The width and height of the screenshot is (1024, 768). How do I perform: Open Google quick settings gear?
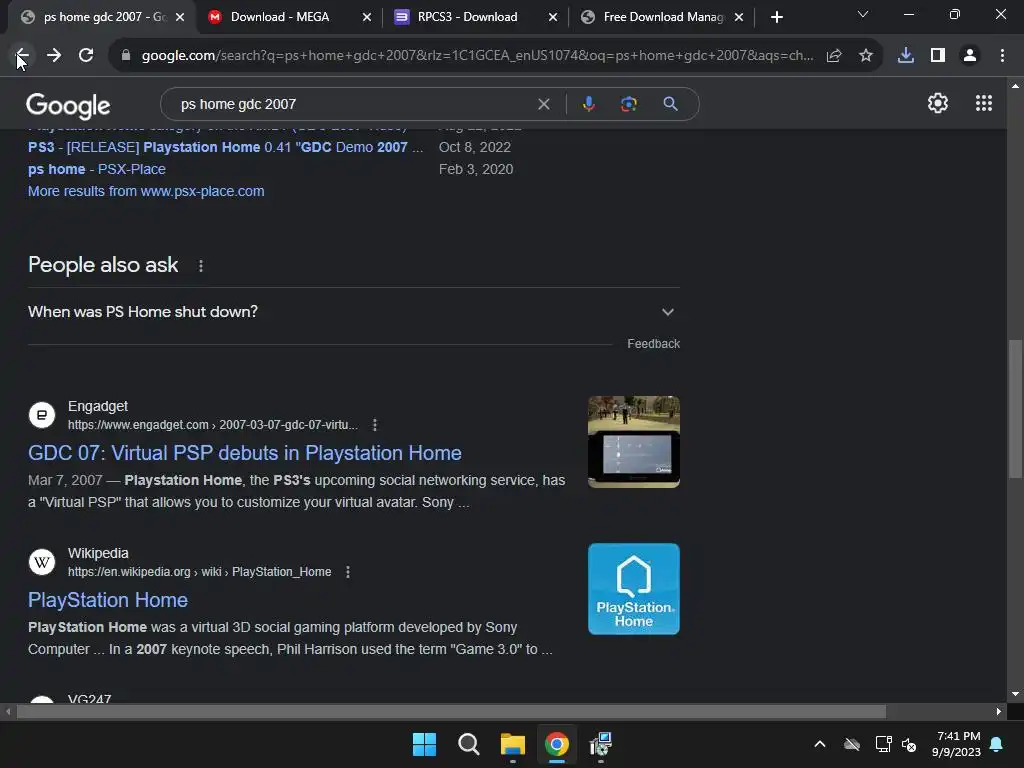point(938,103)
